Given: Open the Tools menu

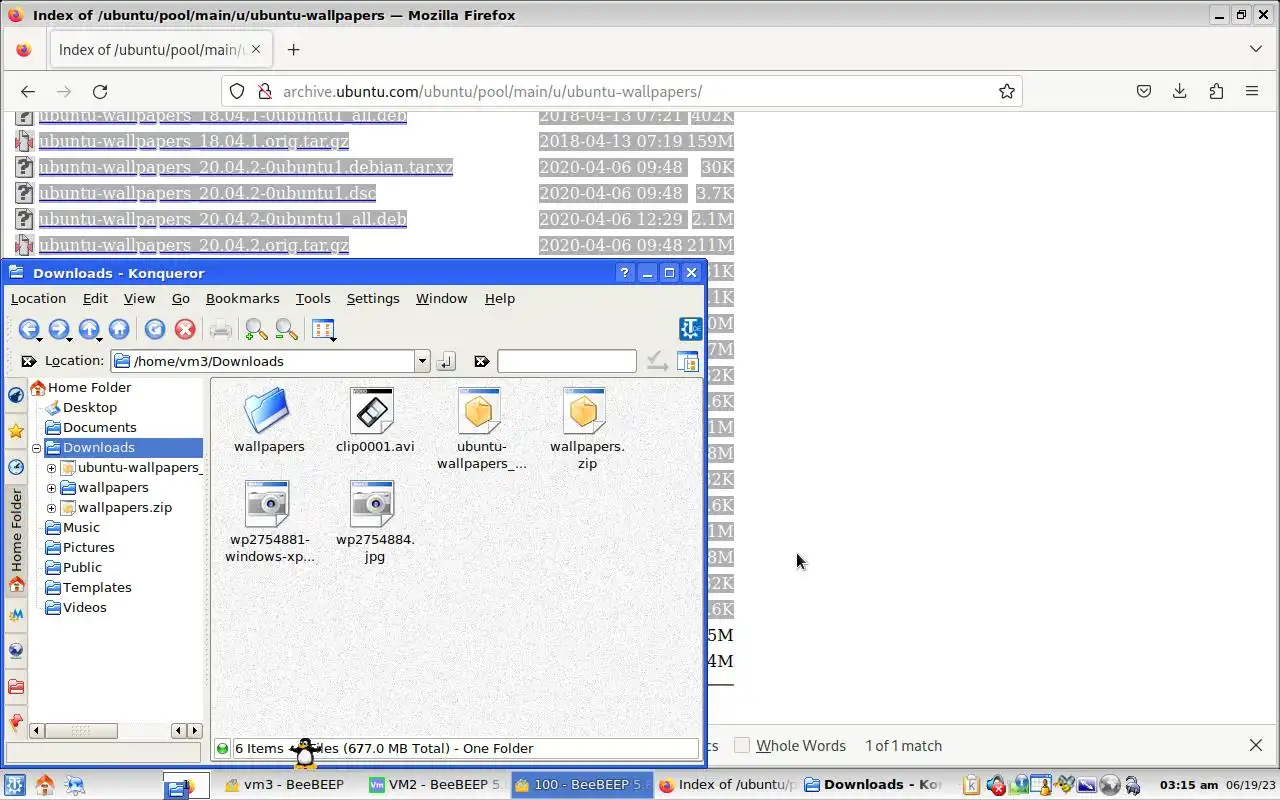Looking at the screenshot, I should coord(313,298).
